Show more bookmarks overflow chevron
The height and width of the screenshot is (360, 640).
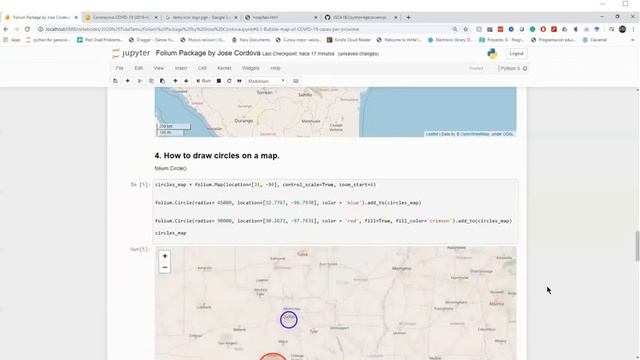click(633, 40)
